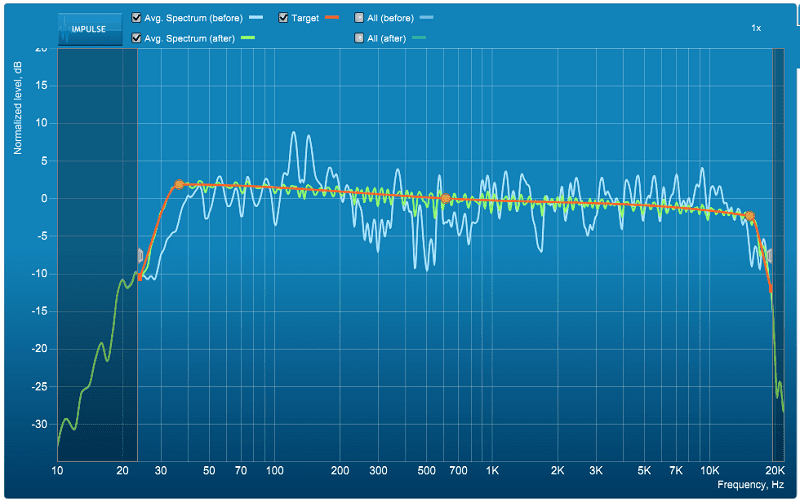Click high-frequency limit handle at graph right
The height and width of the screenshot is (502, 800).
pos(769,256)
